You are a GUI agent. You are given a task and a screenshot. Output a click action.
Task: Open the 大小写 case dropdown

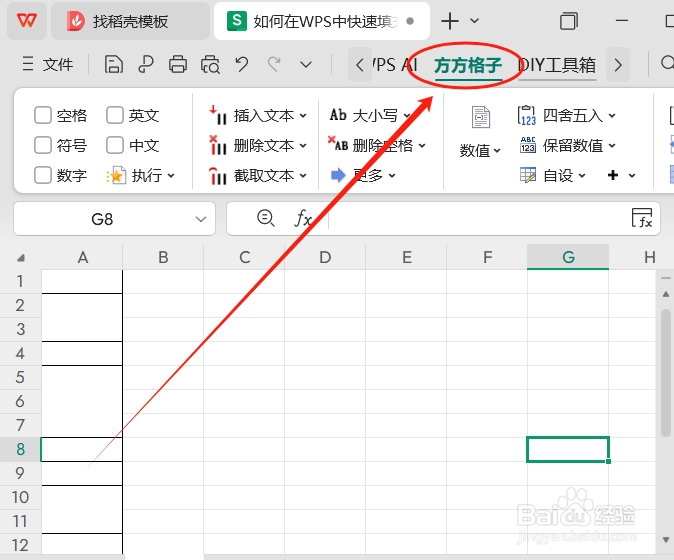[x=370, y=115]
